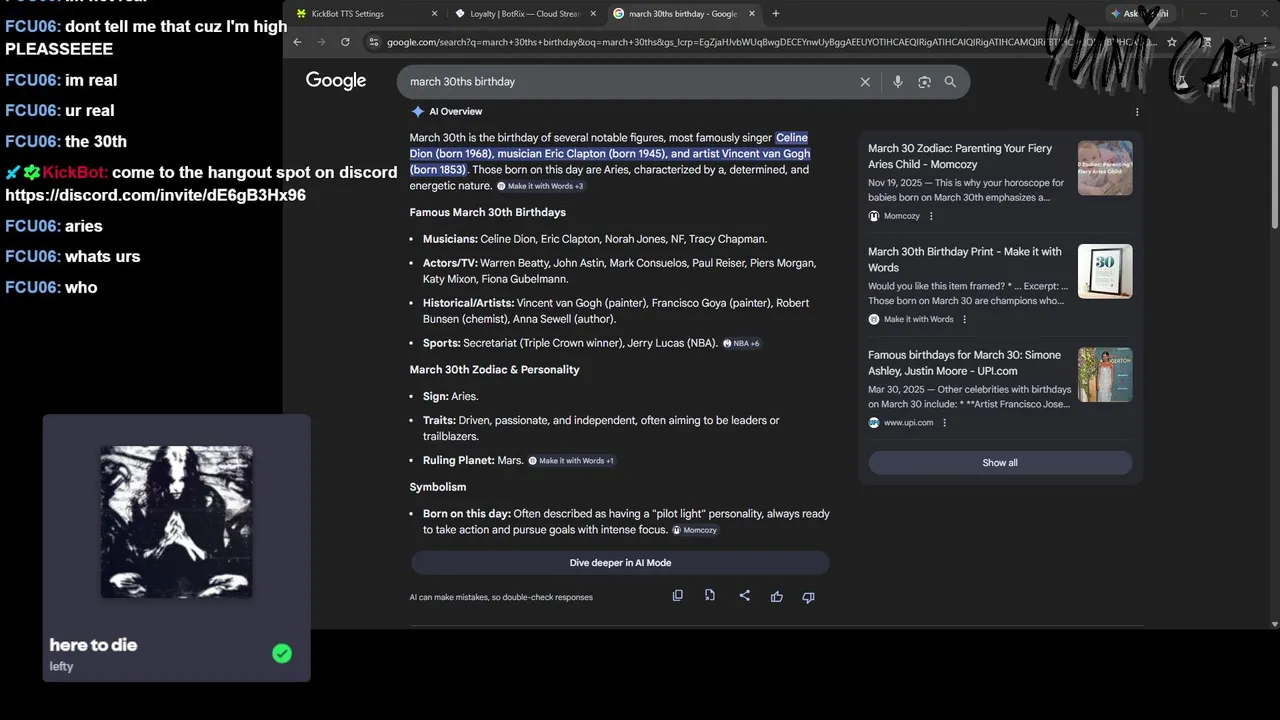Bookmark this page with the star icon
Image resolution: width=1280 pixels, height=720 pixels.
pyautogui.click(x=1172, y=42)
